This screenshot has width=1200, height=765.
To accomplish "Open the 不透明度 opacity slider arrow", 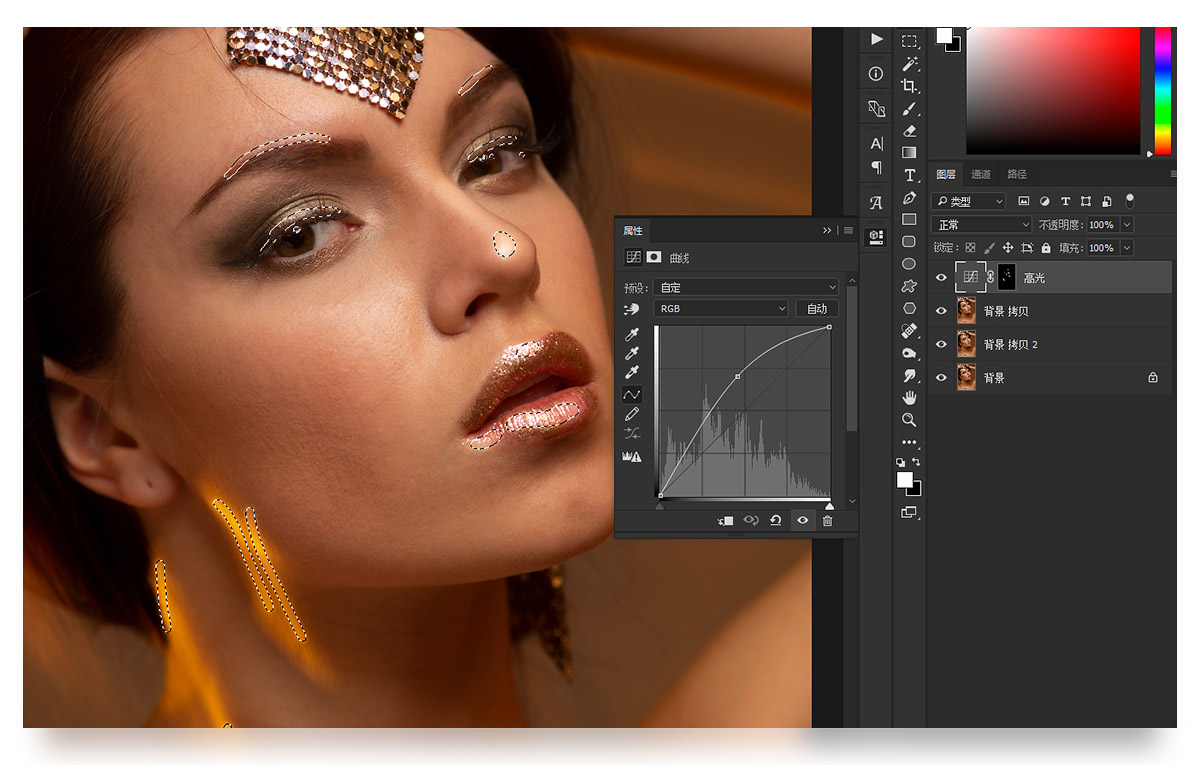I will (1128, 225).
